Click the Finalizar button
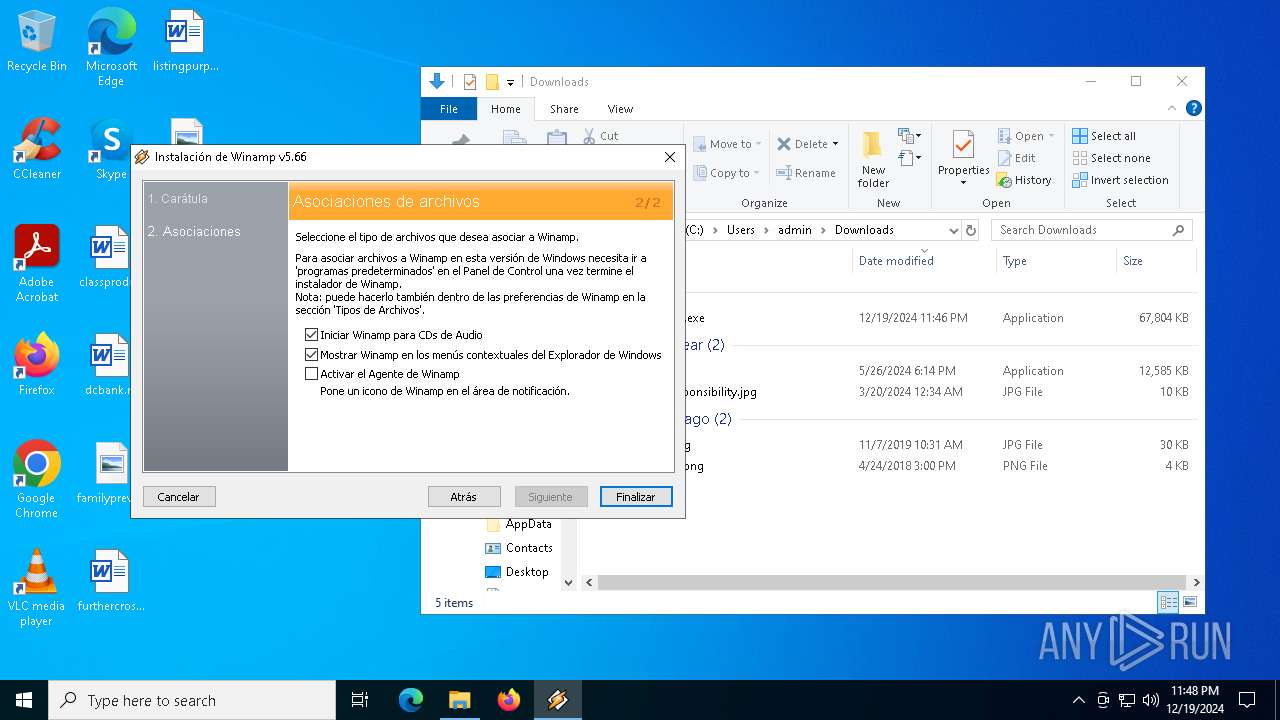This screenshot has width=1280, height=720. [636, 497]
